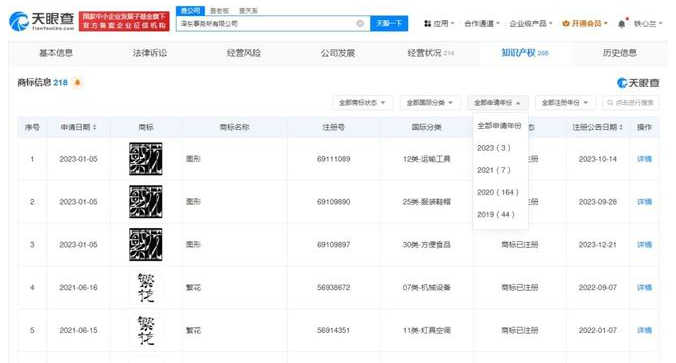This screenshot has height=363, width=676.
Task: Sort by the 申请日期 column header
Action: (78, 127)
